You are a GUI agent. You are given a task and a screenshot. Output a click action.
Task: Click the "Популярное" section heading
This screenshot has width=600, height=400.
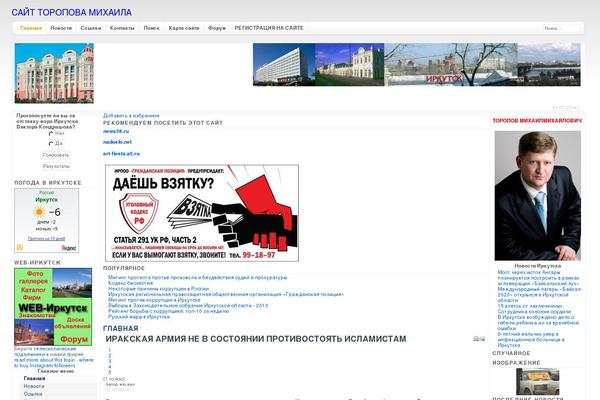pos(124,268)
